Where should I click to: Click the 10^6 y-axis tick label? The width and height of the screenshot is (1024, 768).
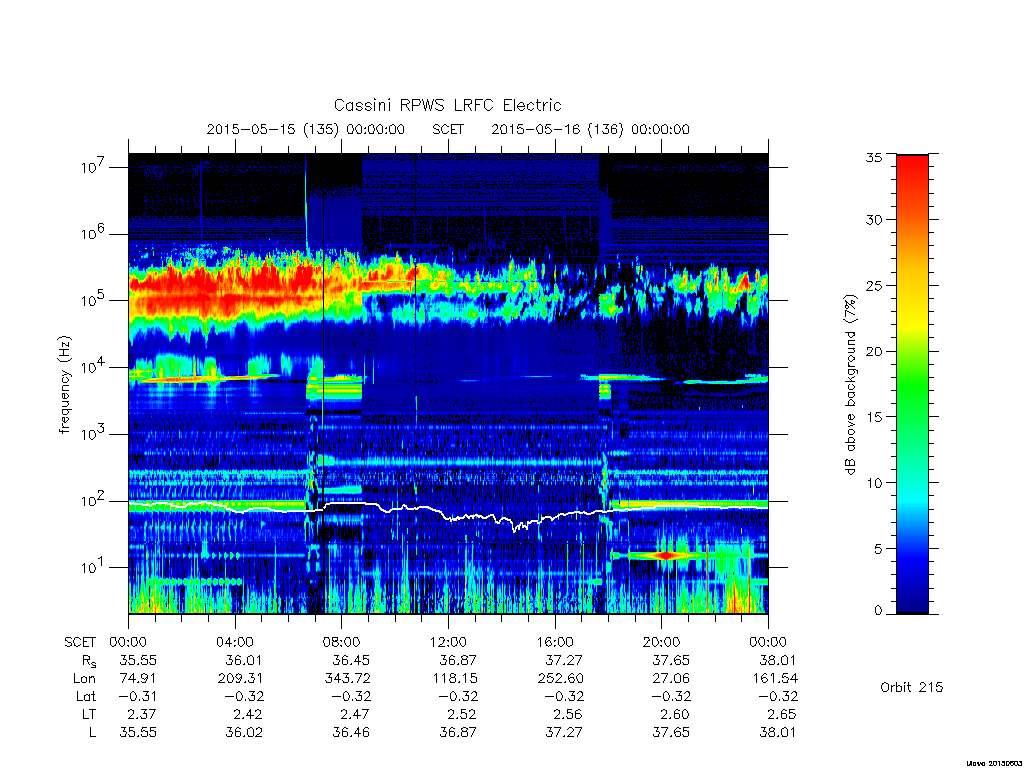point(95,234)
